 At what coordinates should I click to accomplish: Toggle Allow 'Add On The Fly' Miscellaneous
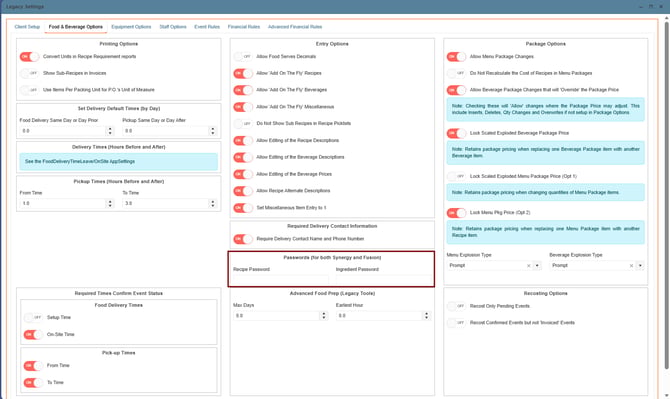243,107
